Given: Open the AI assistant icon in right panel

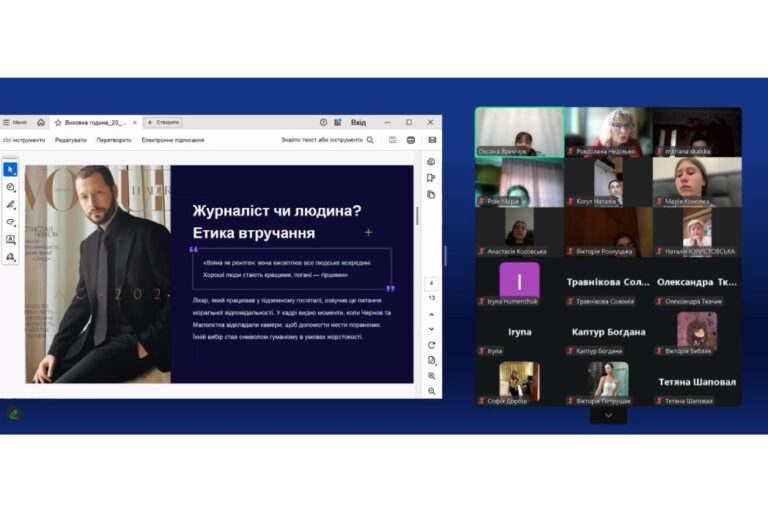Looking at the screenshot, I should 431,162.
